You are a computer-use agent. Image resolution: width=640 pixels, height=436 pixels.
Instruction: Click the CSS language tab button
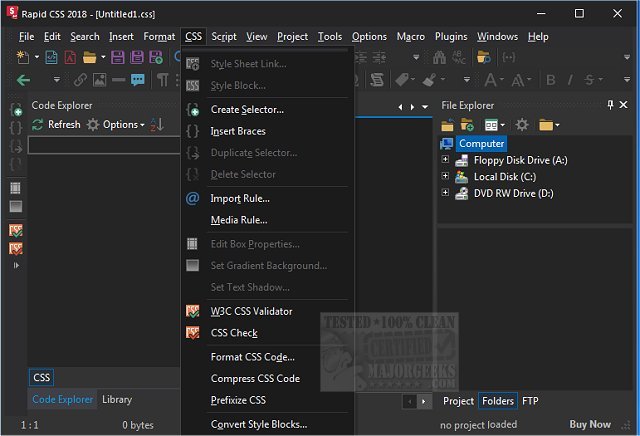[x=41, y=378]
